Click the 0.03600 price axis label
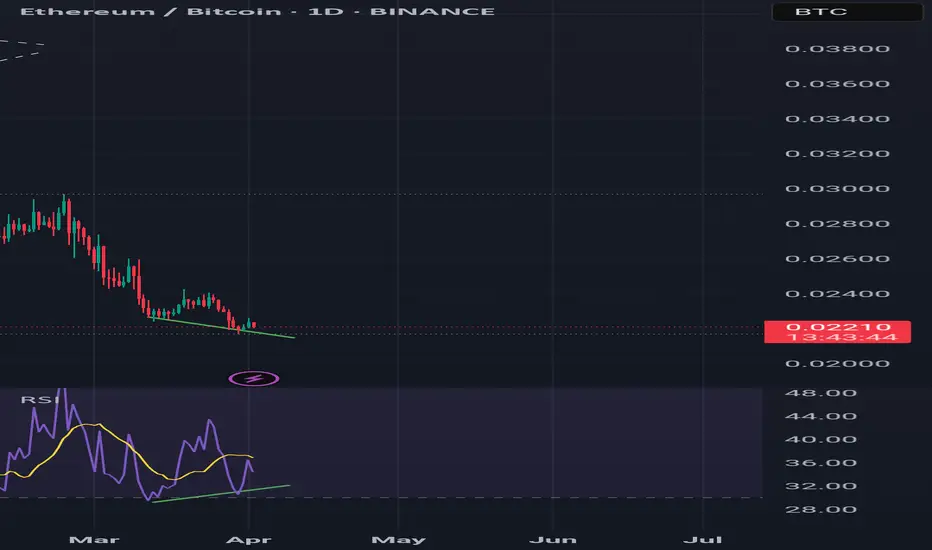The image size is (932, 550). [837, 84]
